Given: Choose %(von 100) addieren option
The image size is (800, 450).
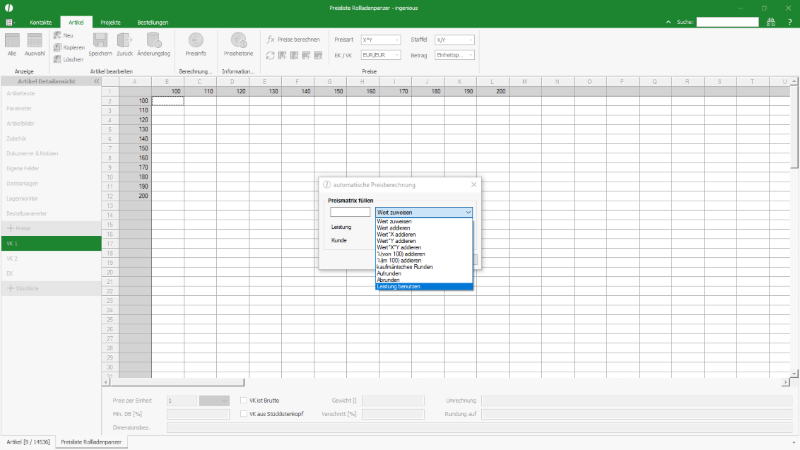Looking at the screenshot, I should [x=424, y=254].
